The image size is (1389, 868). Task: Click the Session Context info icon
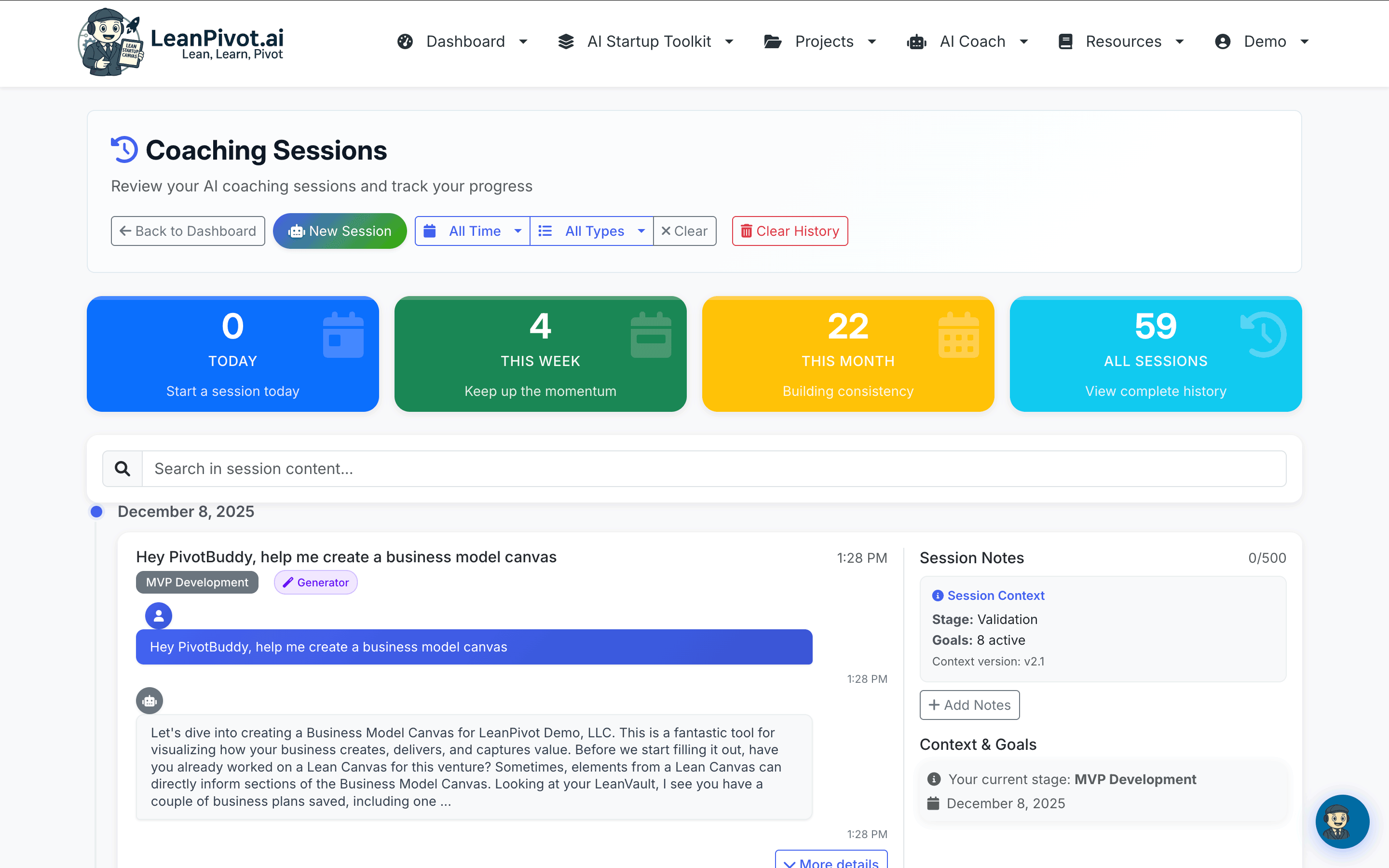[937, 596]
